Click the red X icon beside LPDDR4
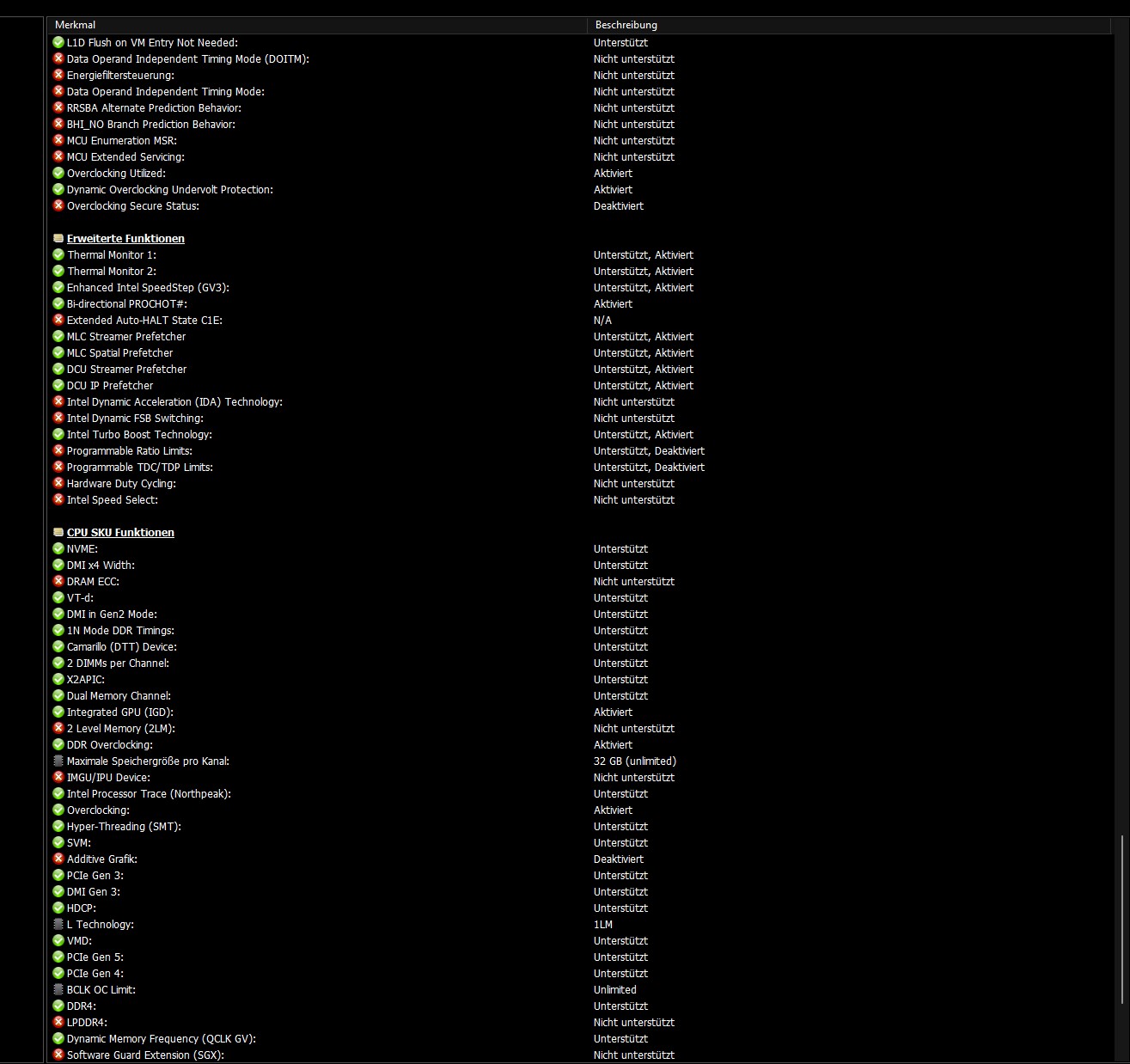Image resolution: width=1130 pixels, height=1064 pixels. [x=58, y=1023]
